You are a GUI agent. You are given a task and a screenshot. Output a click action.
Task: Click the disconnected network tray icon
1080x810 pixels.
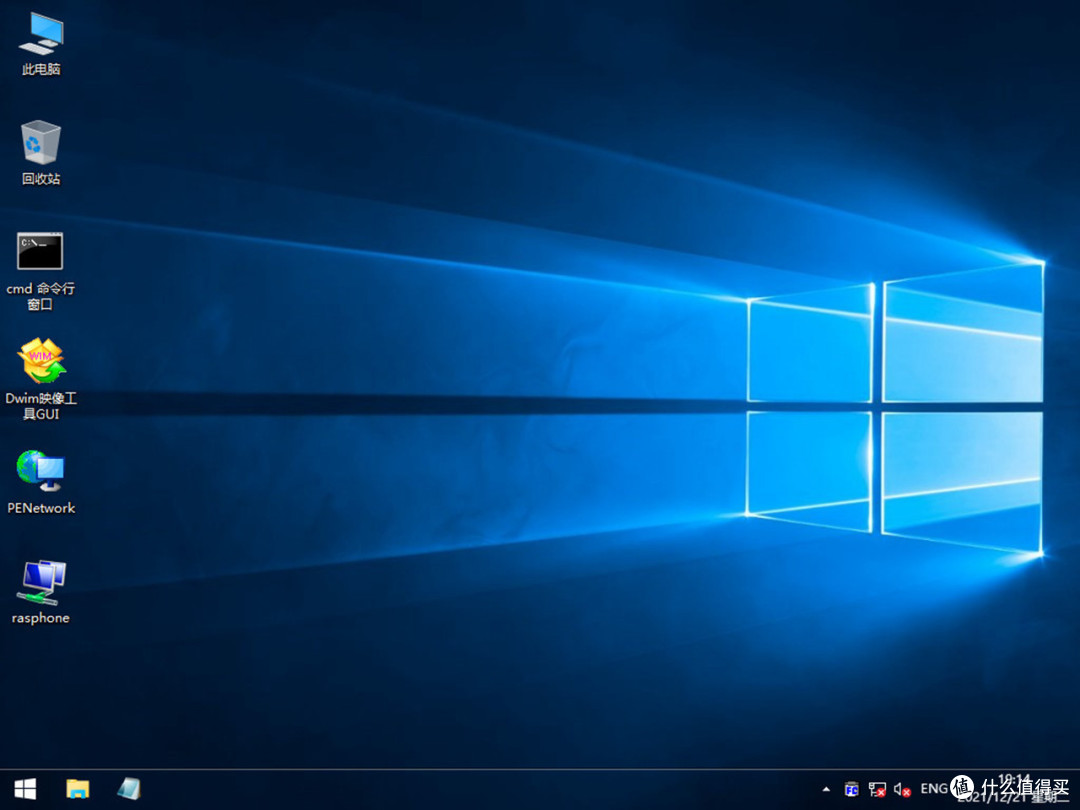point(877,789)
